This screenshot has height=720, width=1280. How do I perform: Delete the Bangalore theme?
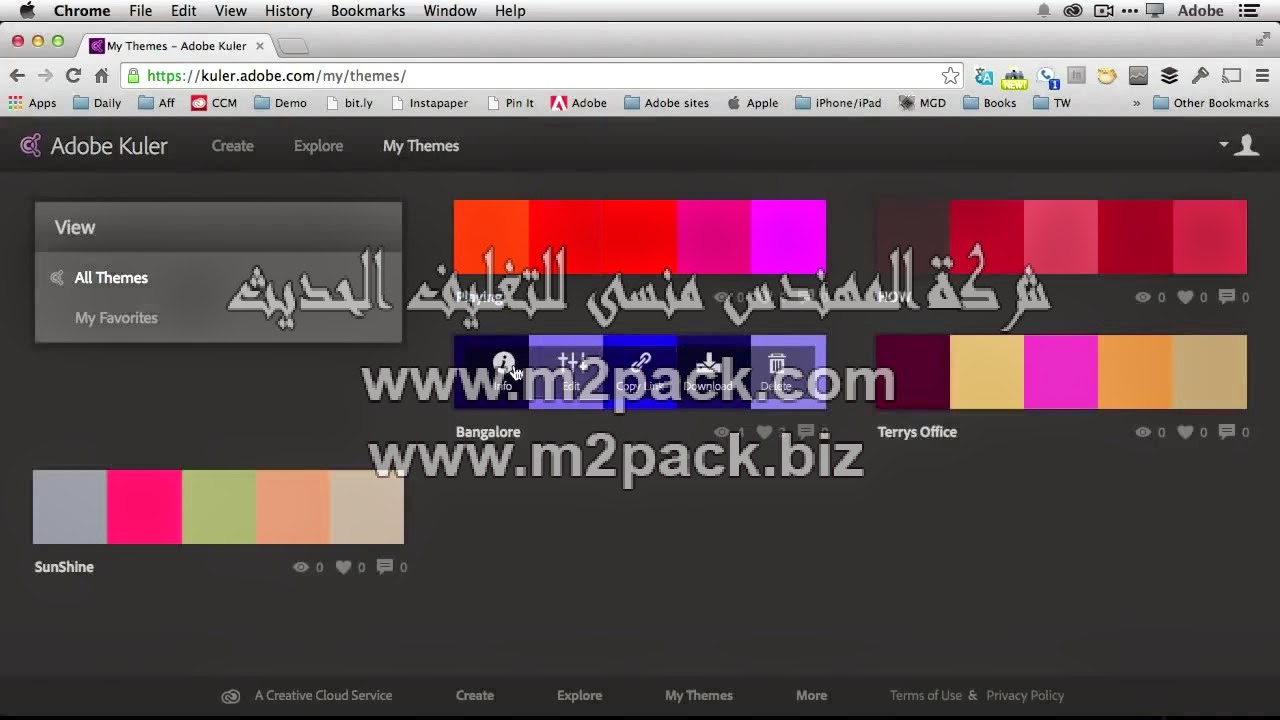click(x=776, y=371)
